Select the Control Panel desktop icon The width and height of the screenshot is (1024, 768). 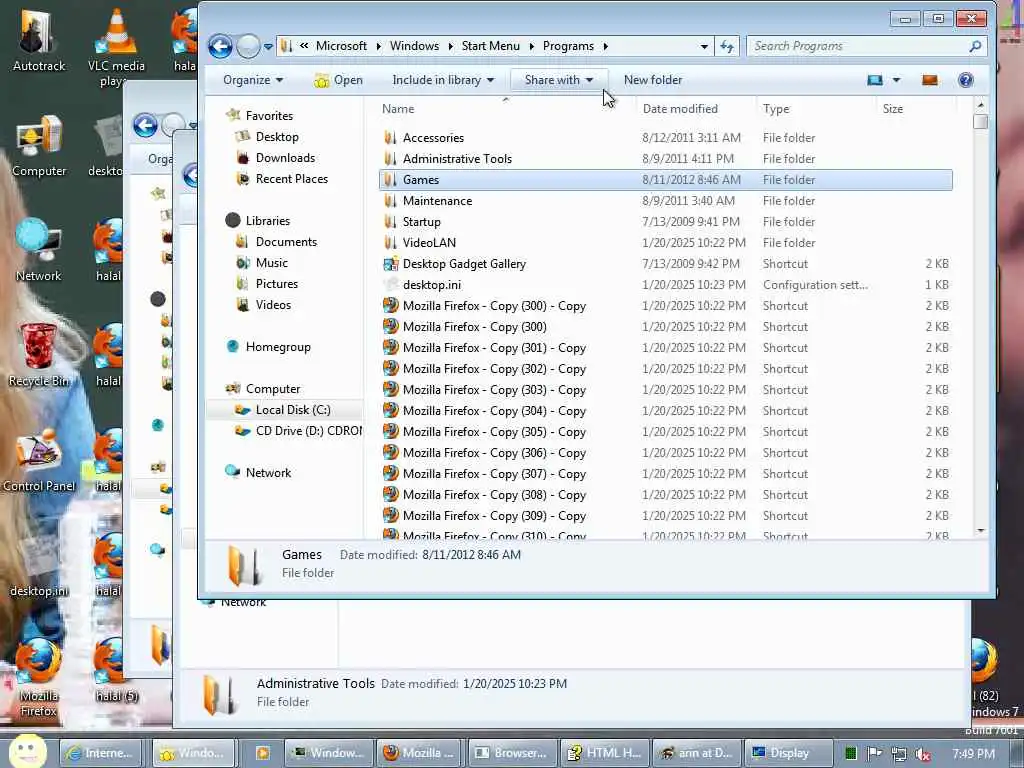[39, 460]
